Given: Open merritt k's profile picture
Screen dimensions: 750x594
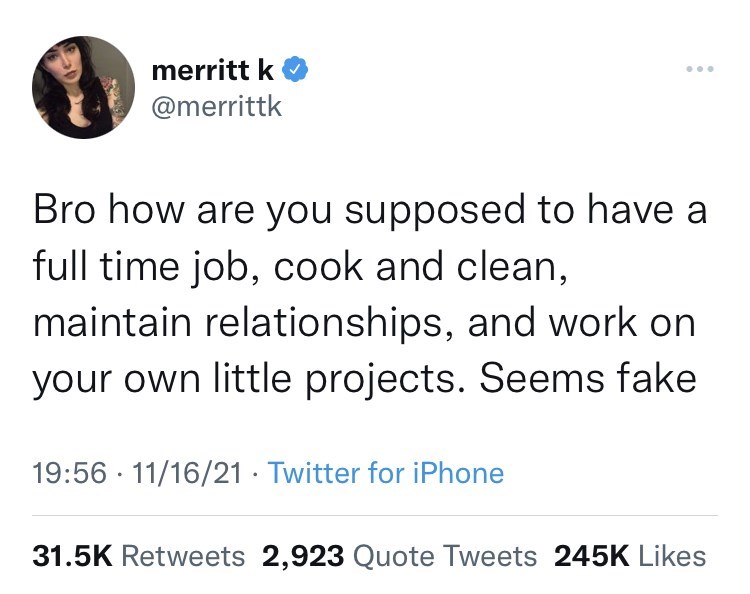Looking at the screenshot, I should [x=83, y=87].
